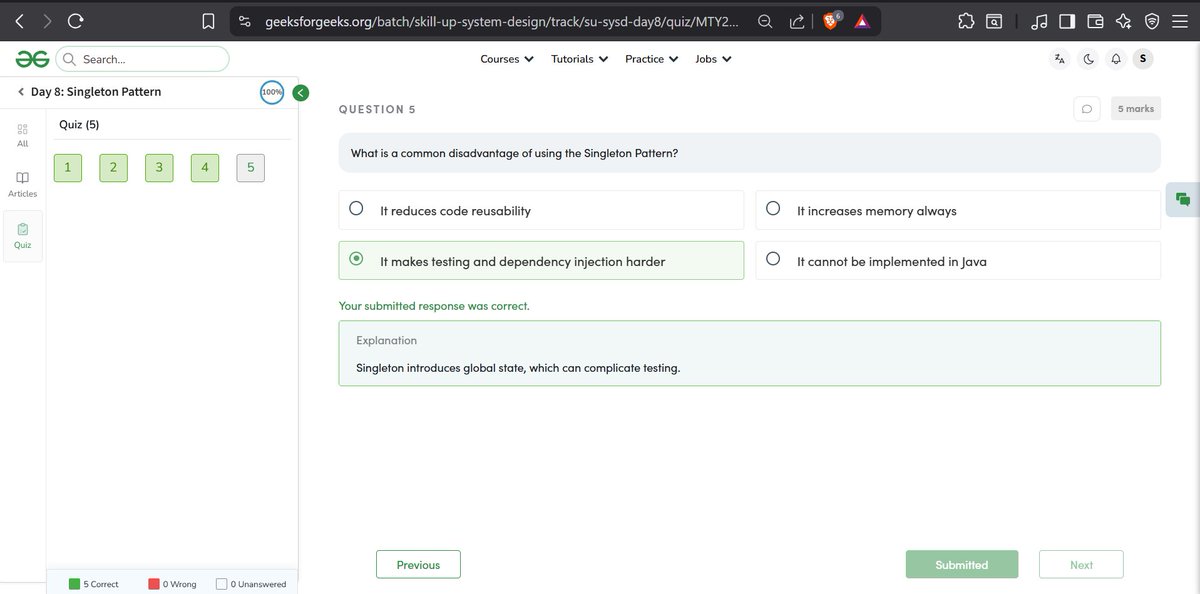Viewport: 1200px width, 594px height.
Task: Toggle the browser sidebar panel icon
Action: pyautogui.click(x=1067, y=20)
